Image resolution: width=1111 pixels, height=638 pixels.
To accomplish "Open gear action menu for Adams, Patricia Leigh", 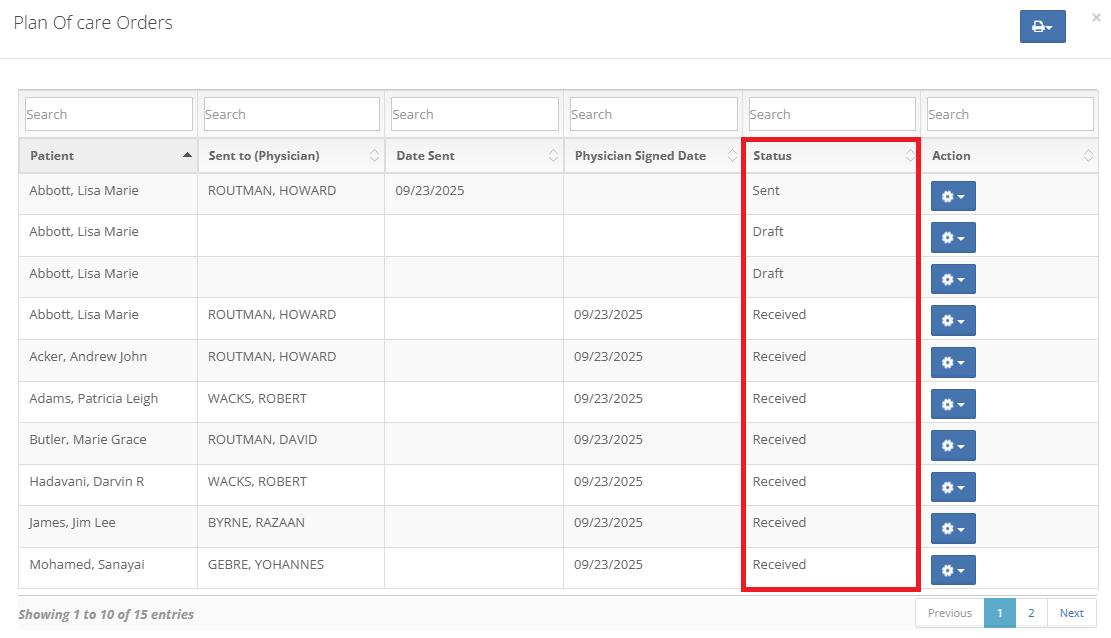I will pyautogui.click(x=952, y=404).
